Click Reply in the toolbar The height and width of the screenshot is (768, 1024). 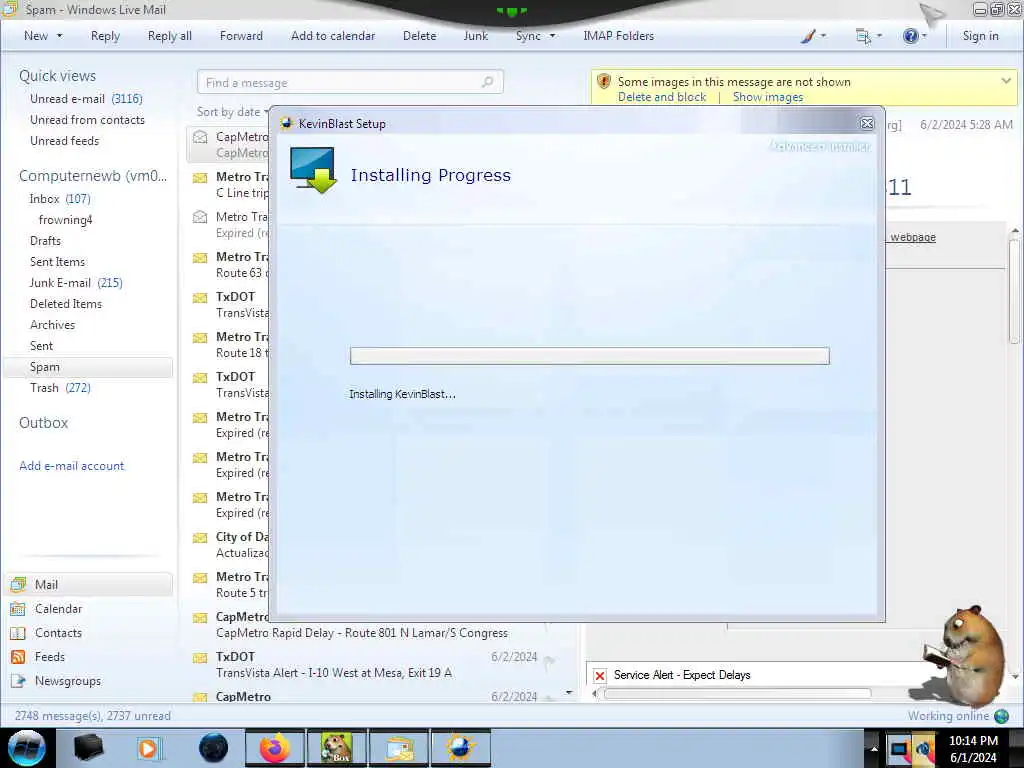point(105,36)
